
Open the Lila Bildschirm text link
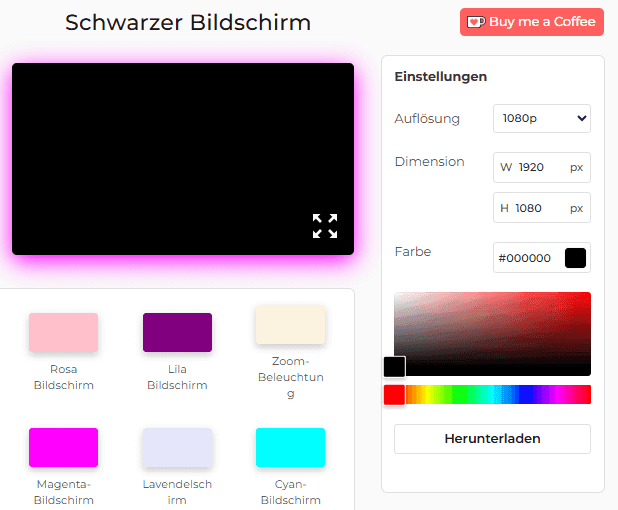tap(177, 377)
